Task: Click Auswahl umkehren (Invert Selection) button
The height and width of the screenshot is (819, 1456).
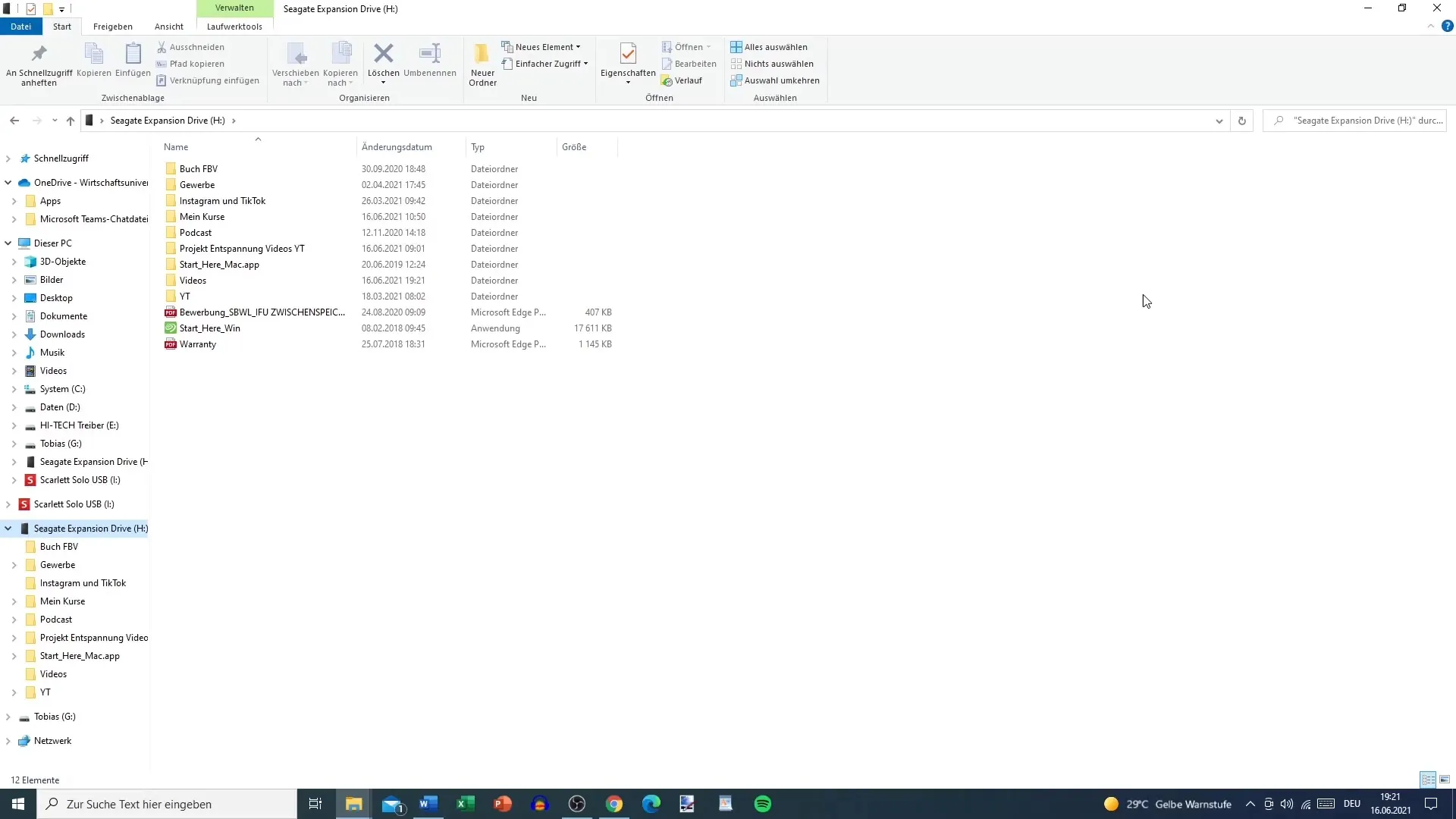Action: (x=782, y=80)
